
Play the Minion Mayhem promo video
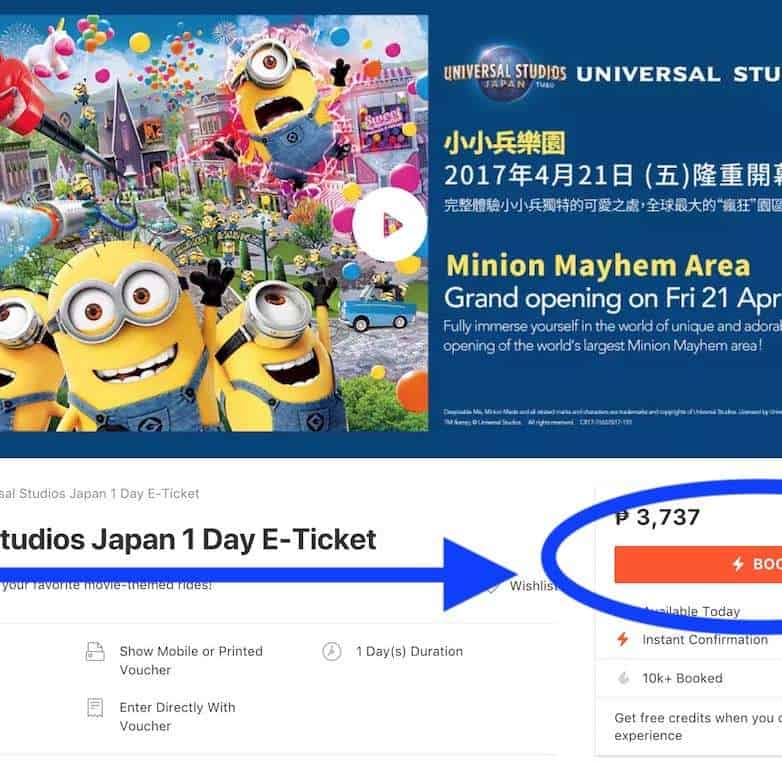click(x=390, y=225)
